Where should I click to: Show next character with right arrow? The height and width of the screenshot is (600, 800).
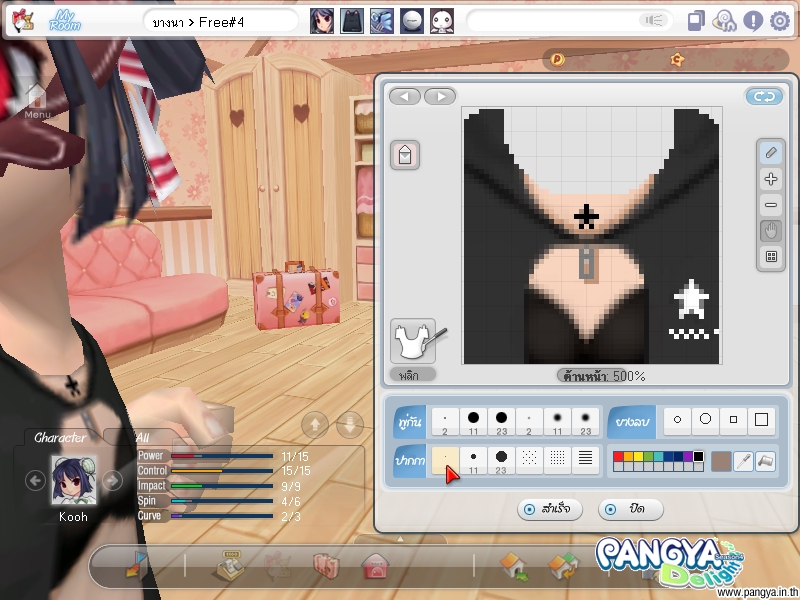coord(112,481)
